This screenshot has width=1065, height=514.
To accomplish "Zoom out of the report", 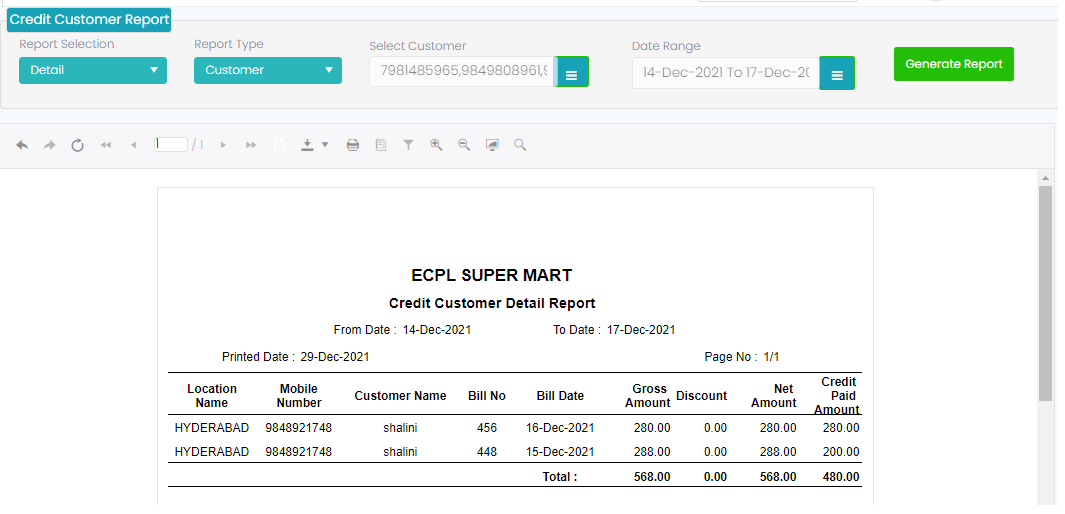I will point(464,145).
